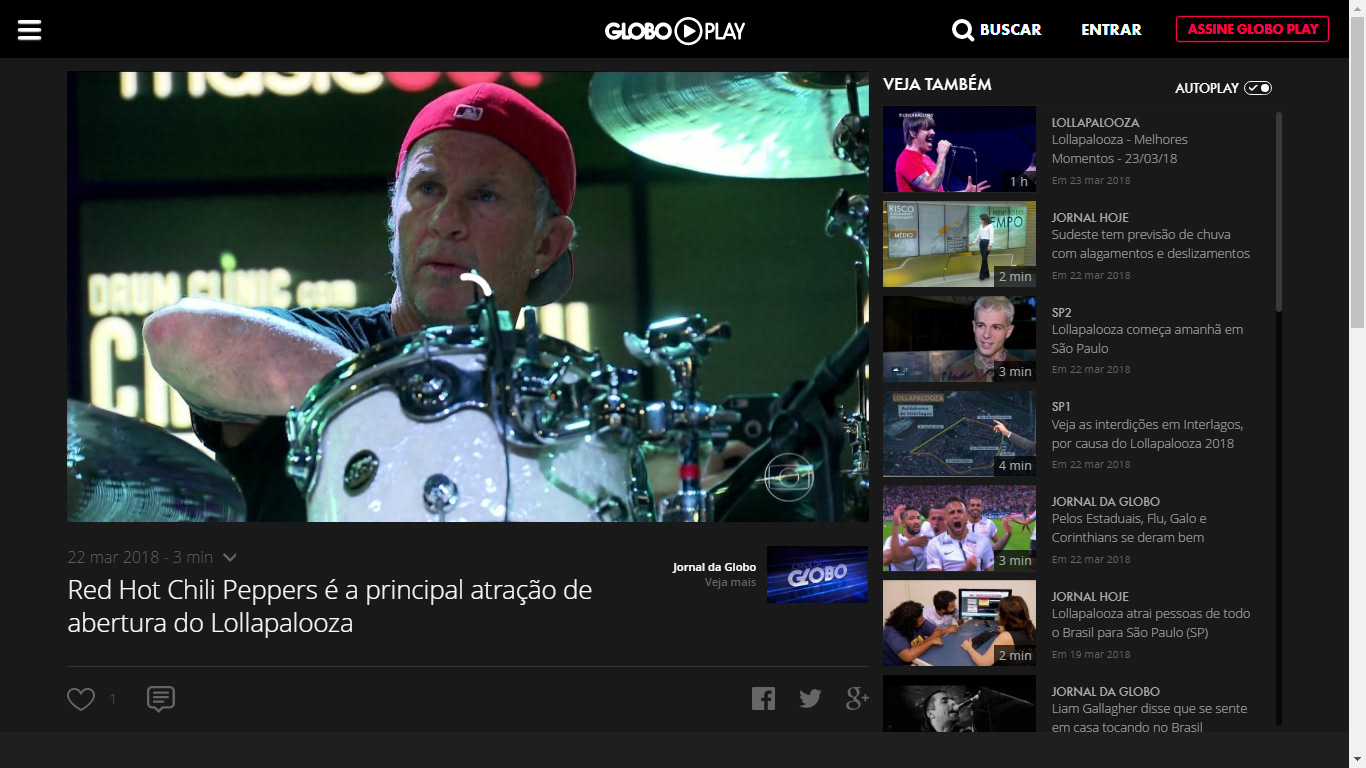
Task: Click video title 'Red Hot Chili Peppers é a principal'
Action: tap(330, 606)
